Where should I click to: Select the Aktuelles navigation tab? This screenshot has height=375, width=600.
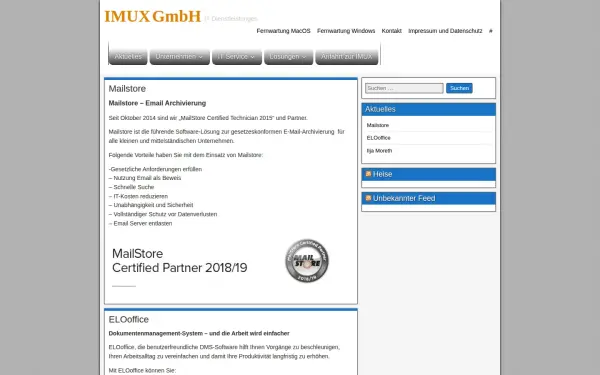pyautogui.click(x=128, y=57)
